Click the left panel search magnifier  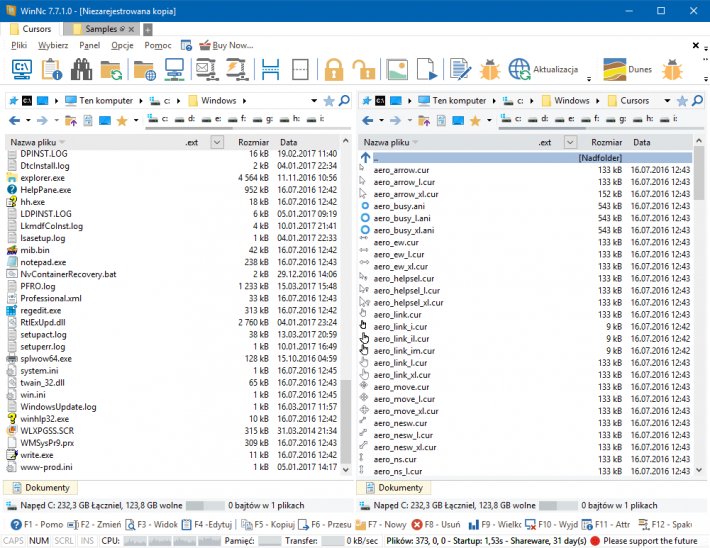tap(345, 101)
